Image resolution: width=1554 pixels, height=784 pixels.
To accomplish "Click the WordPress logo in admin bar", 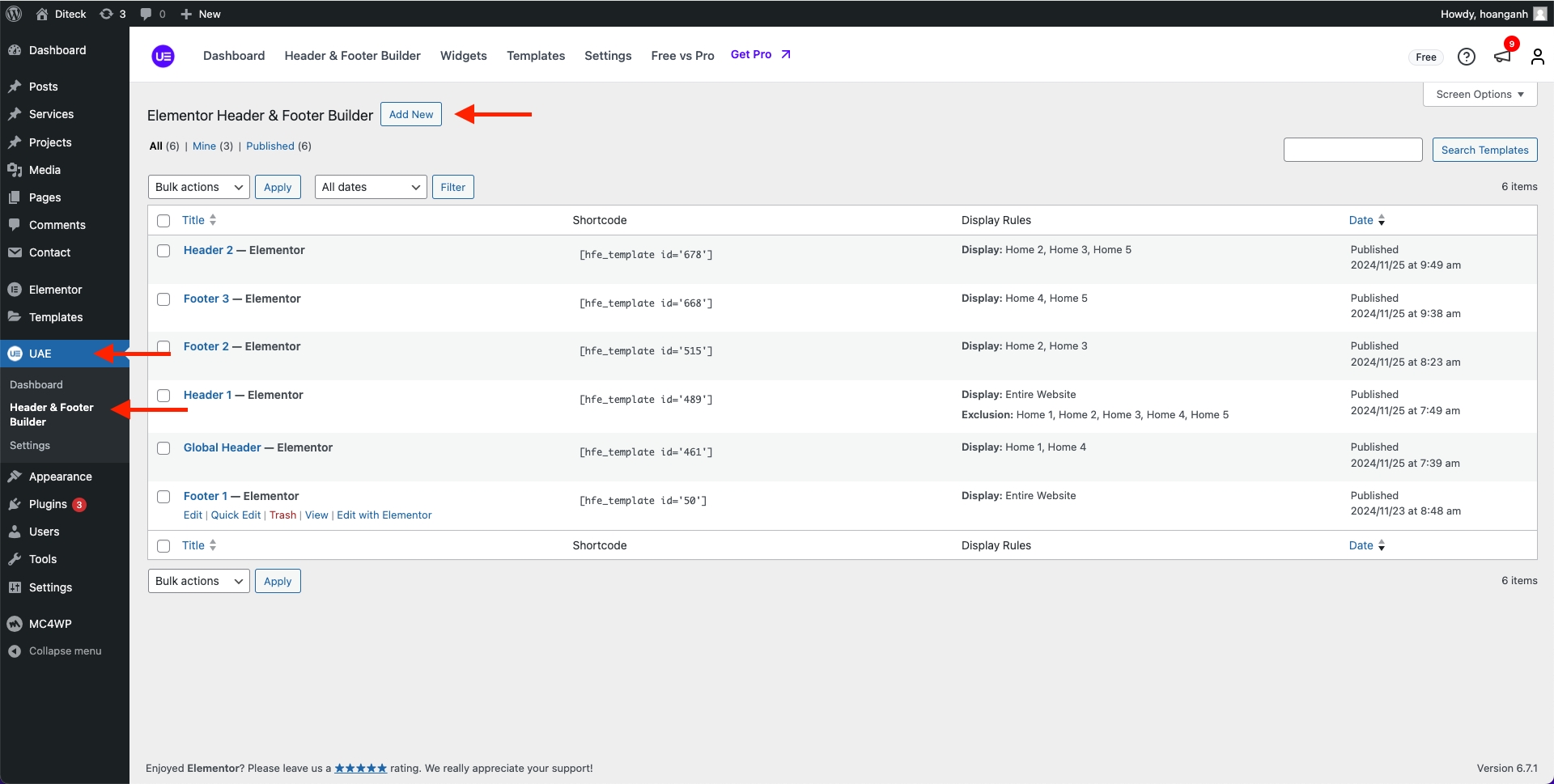I will coord(15,14).
